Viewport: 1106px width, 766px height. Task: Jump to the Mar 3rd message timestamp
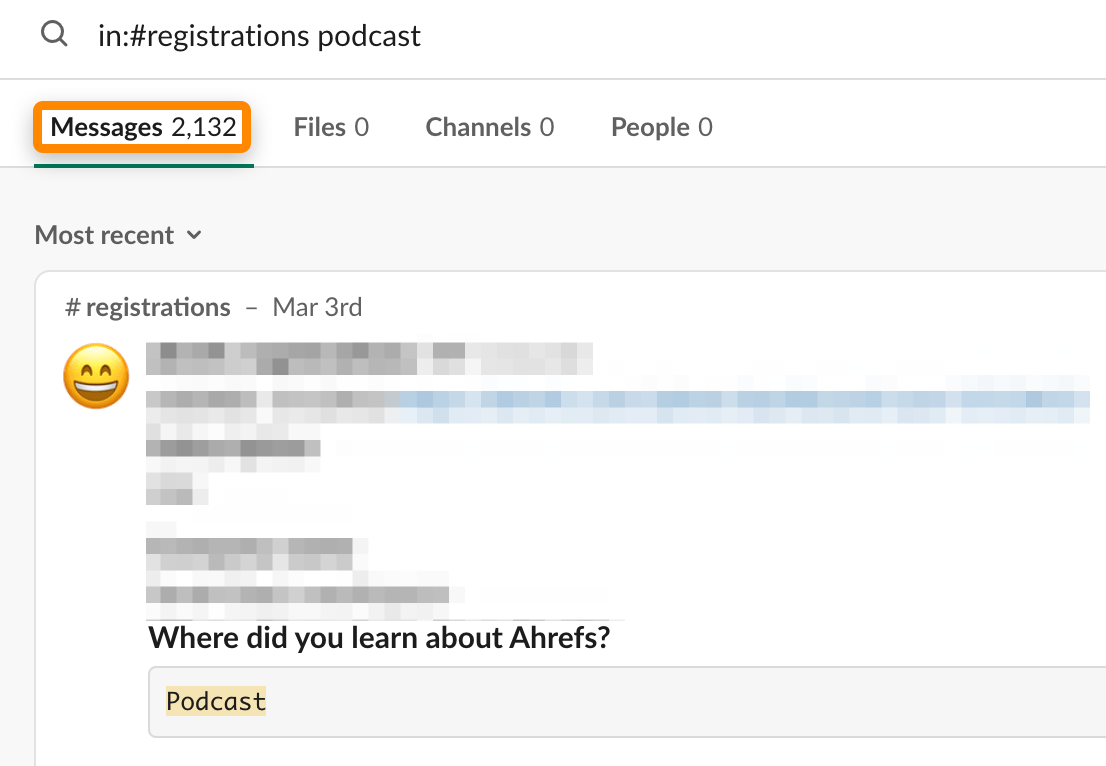(317, 307)
